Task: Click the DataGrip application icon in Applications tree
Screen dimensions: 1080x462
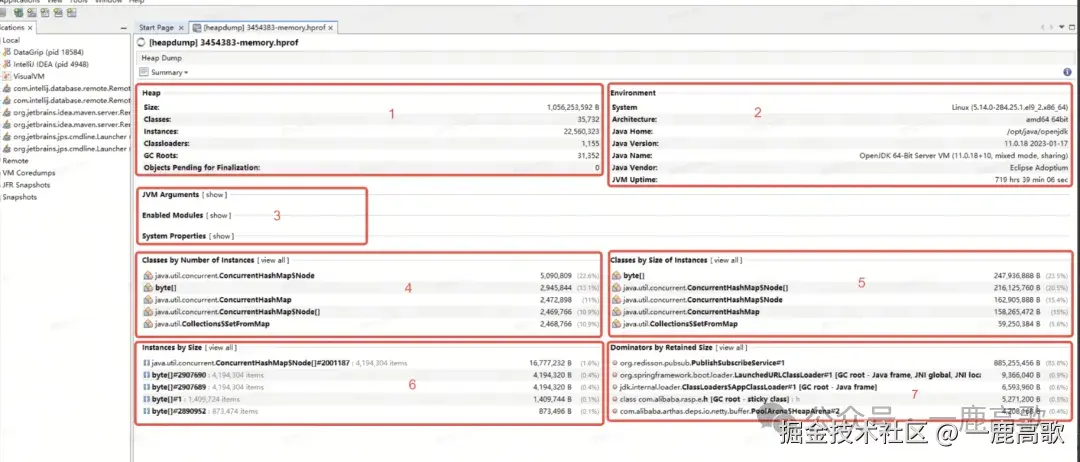Action: 7,52
